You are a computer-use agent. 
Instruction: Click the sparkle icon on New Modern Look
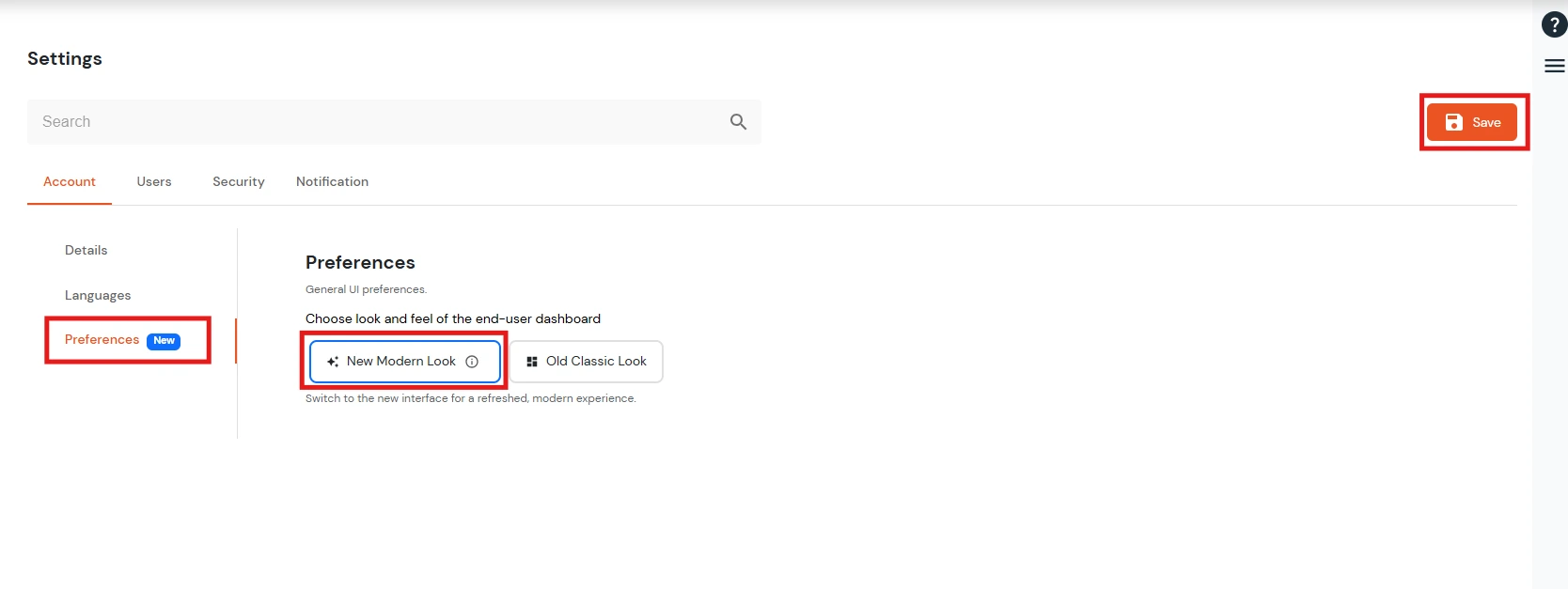tap(333, 362)
